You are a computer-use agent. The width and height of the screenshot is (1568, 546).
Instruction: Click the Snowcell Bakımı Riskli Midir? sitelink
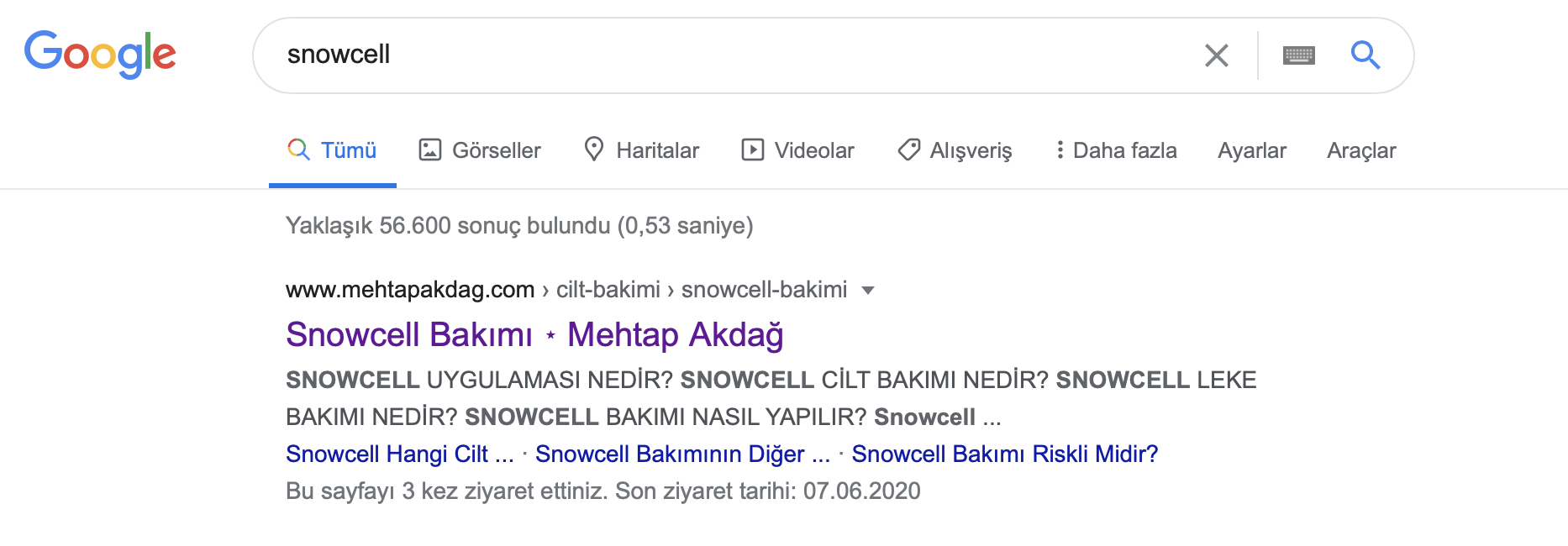[x=1005, y=454]
